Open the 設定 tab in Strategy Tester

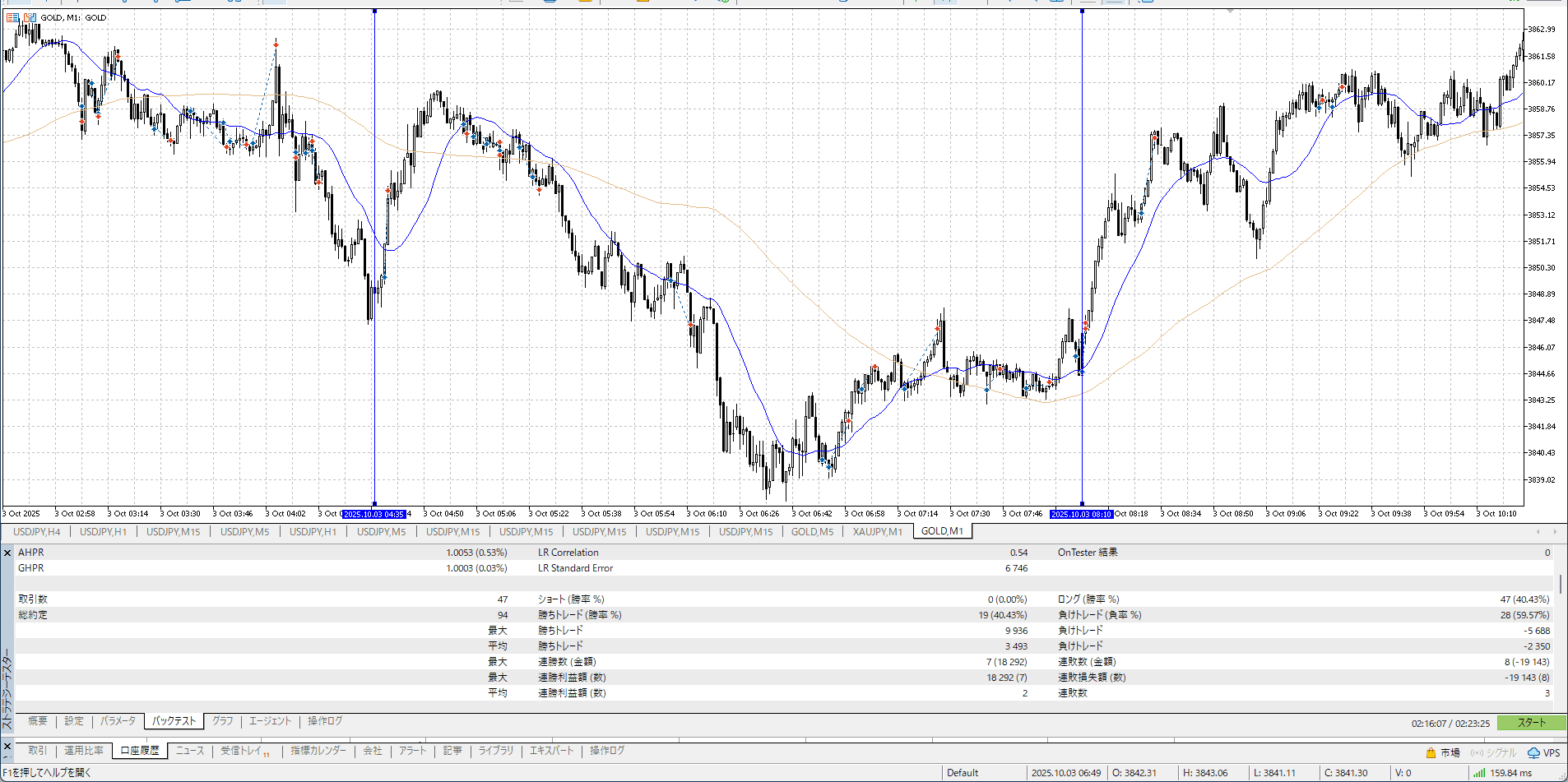point(74,721)
